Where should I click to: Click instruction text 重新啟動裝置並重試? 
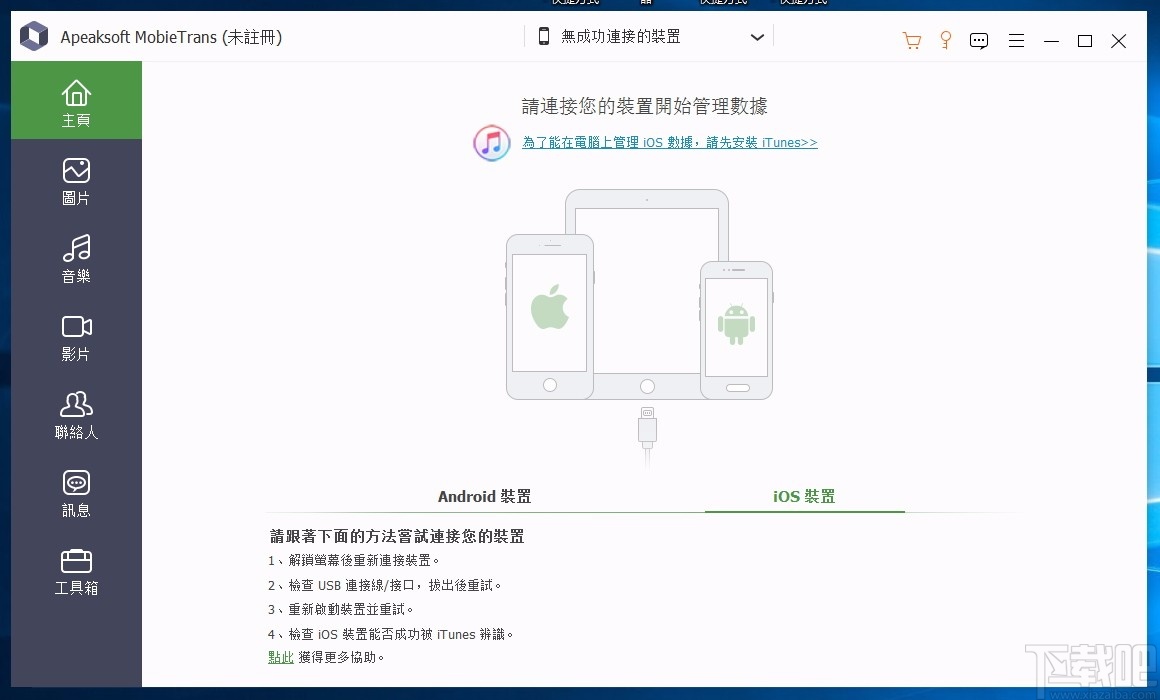click(x=340, y=609)
